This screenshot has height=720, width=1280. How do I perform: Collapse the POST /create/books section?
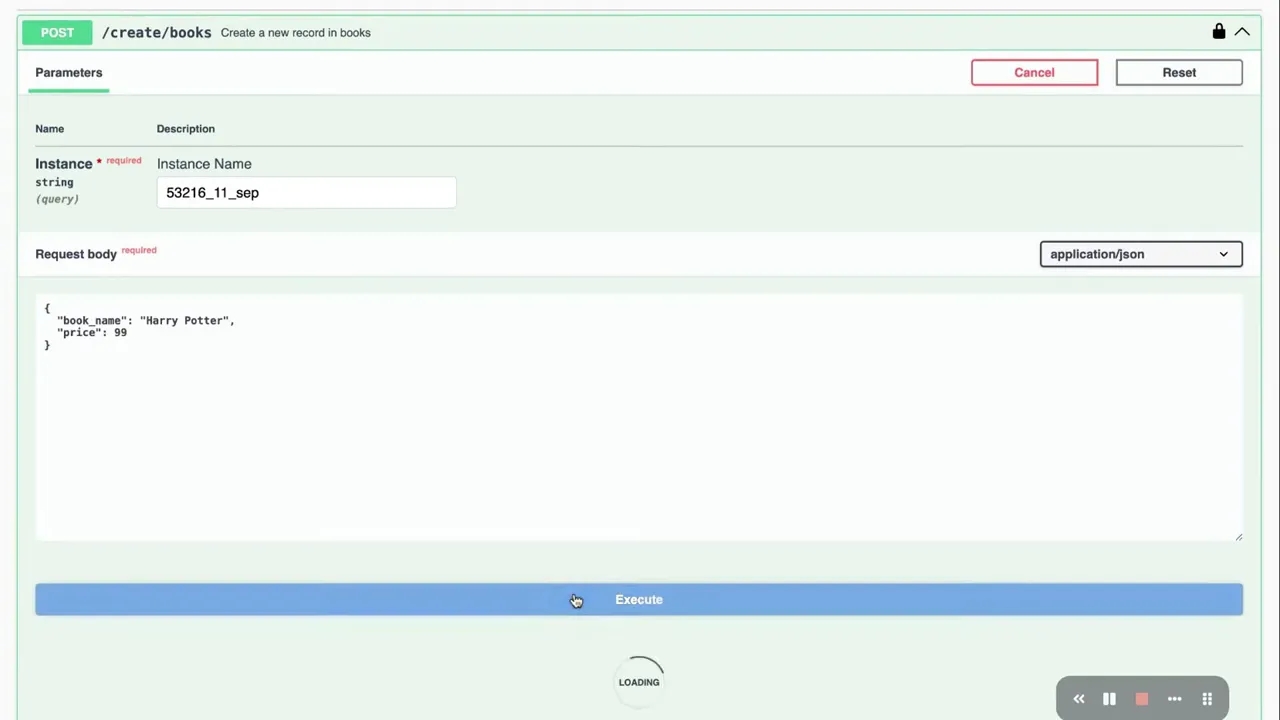click(x=1242, y=32)
